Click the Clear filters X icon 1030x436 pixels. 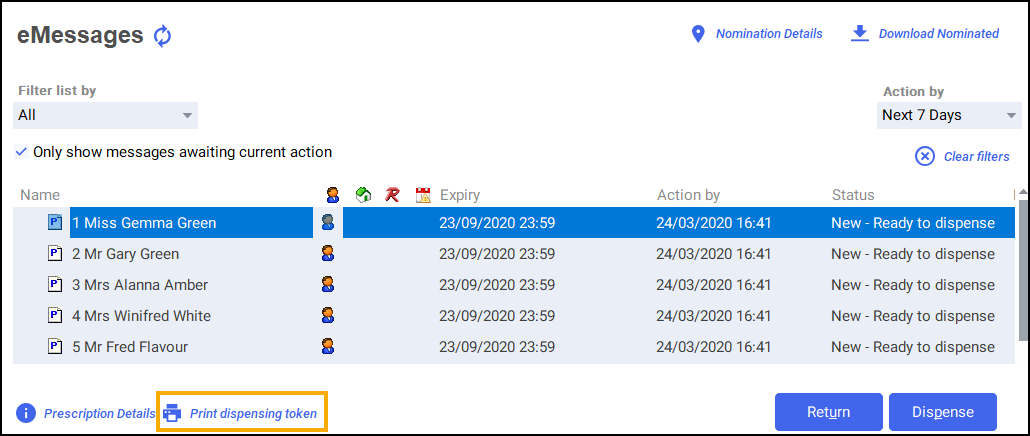pyautogui.click(x=925, y=156)
